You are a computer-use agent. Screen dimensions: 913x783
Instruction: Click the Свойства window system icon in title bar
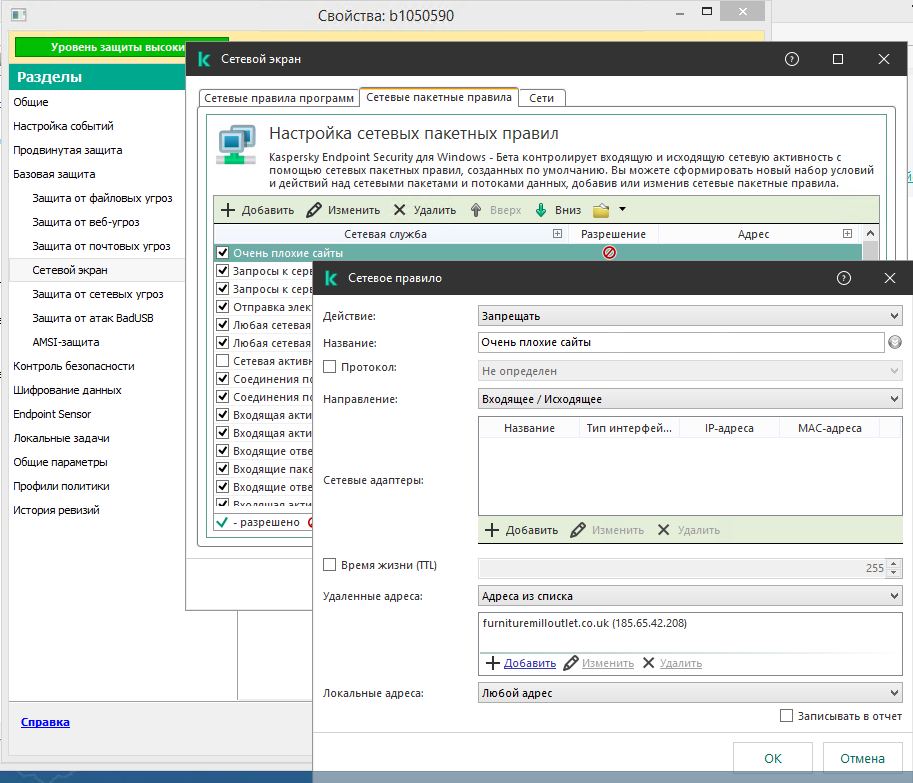(19, 15)
